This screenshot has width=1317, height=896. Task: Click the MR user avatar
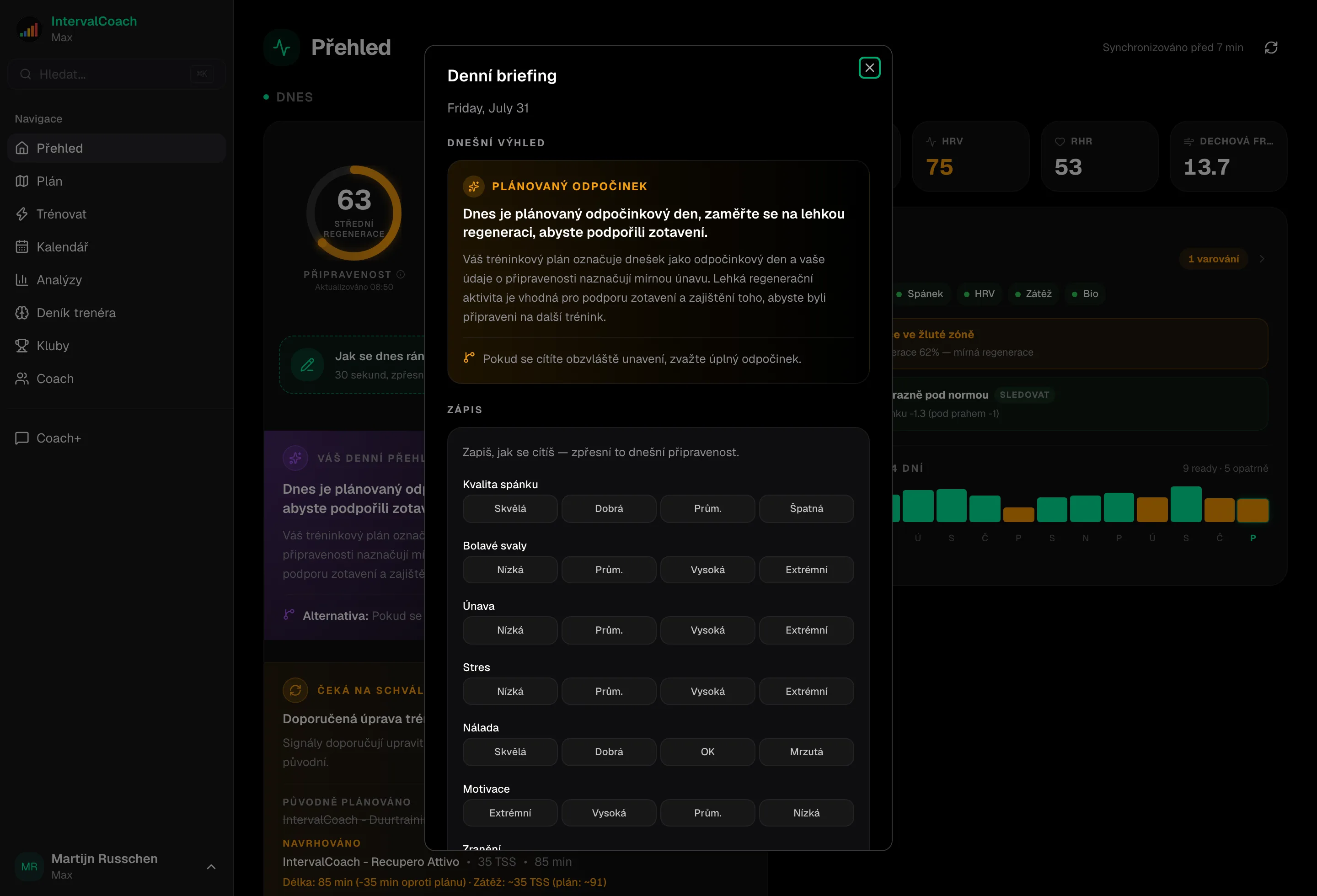(x=29, y=867)
